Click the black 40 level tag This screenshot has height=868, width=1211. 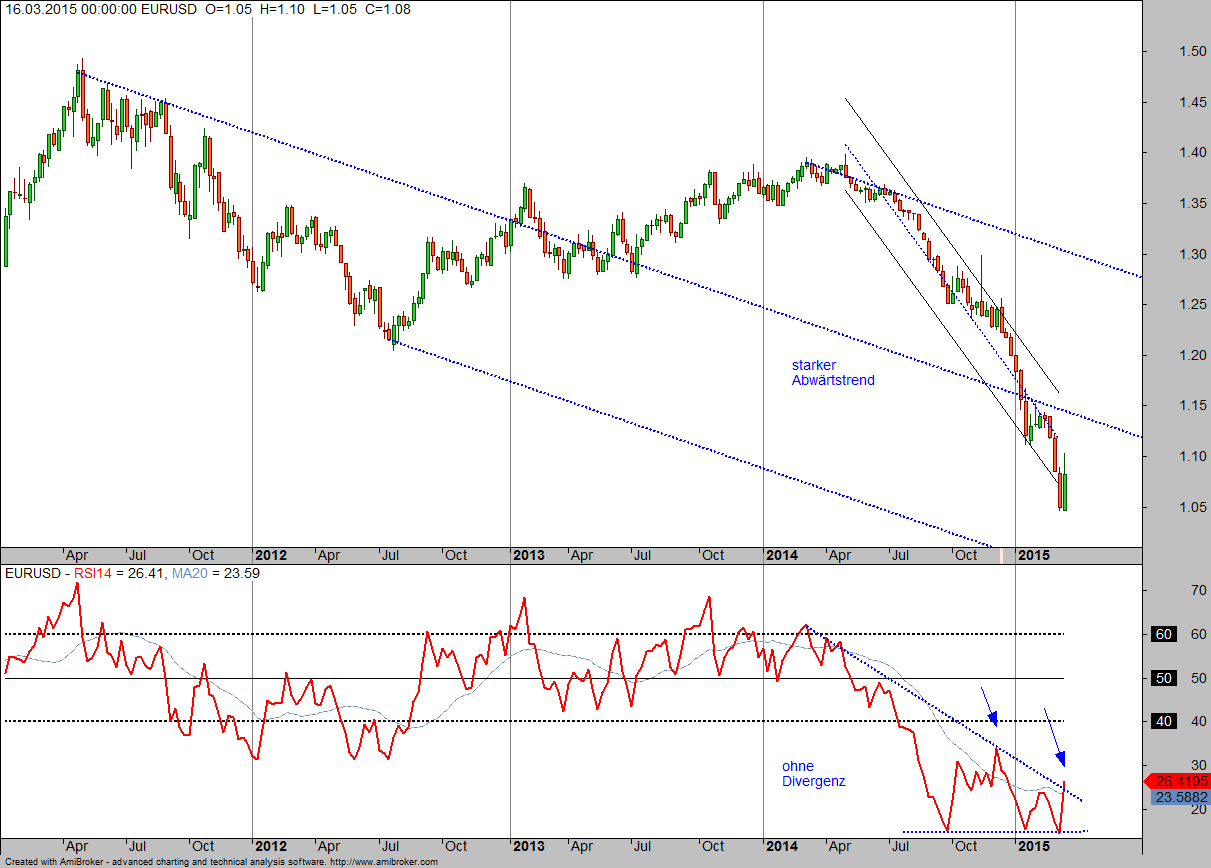tap(1163, 721)
